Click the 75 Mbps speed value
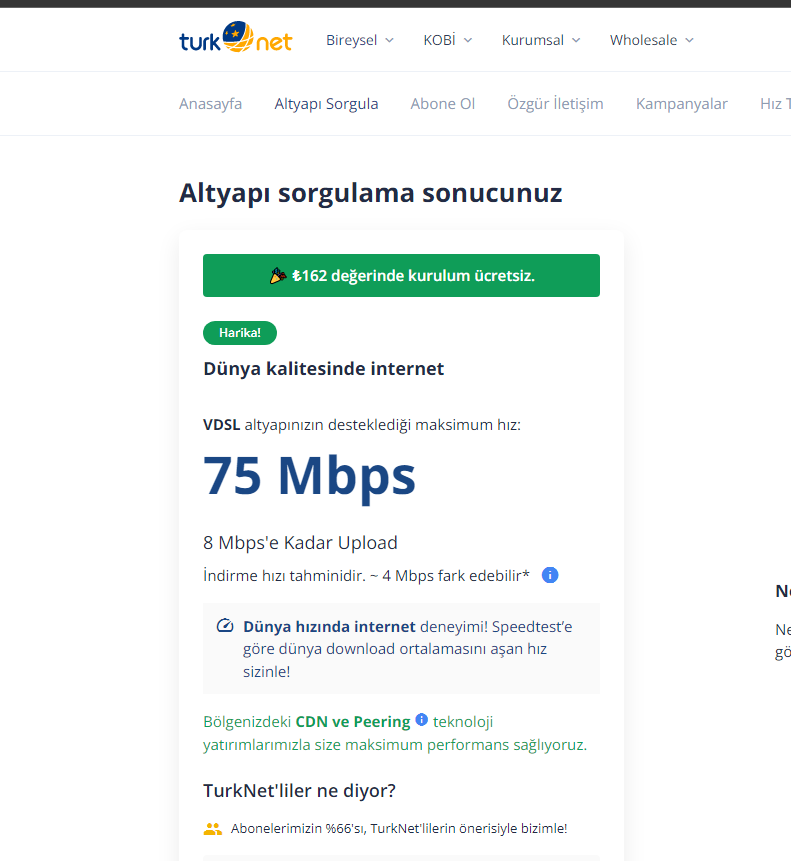The height and width of the screenshot is (861, 791). (310, 477)
